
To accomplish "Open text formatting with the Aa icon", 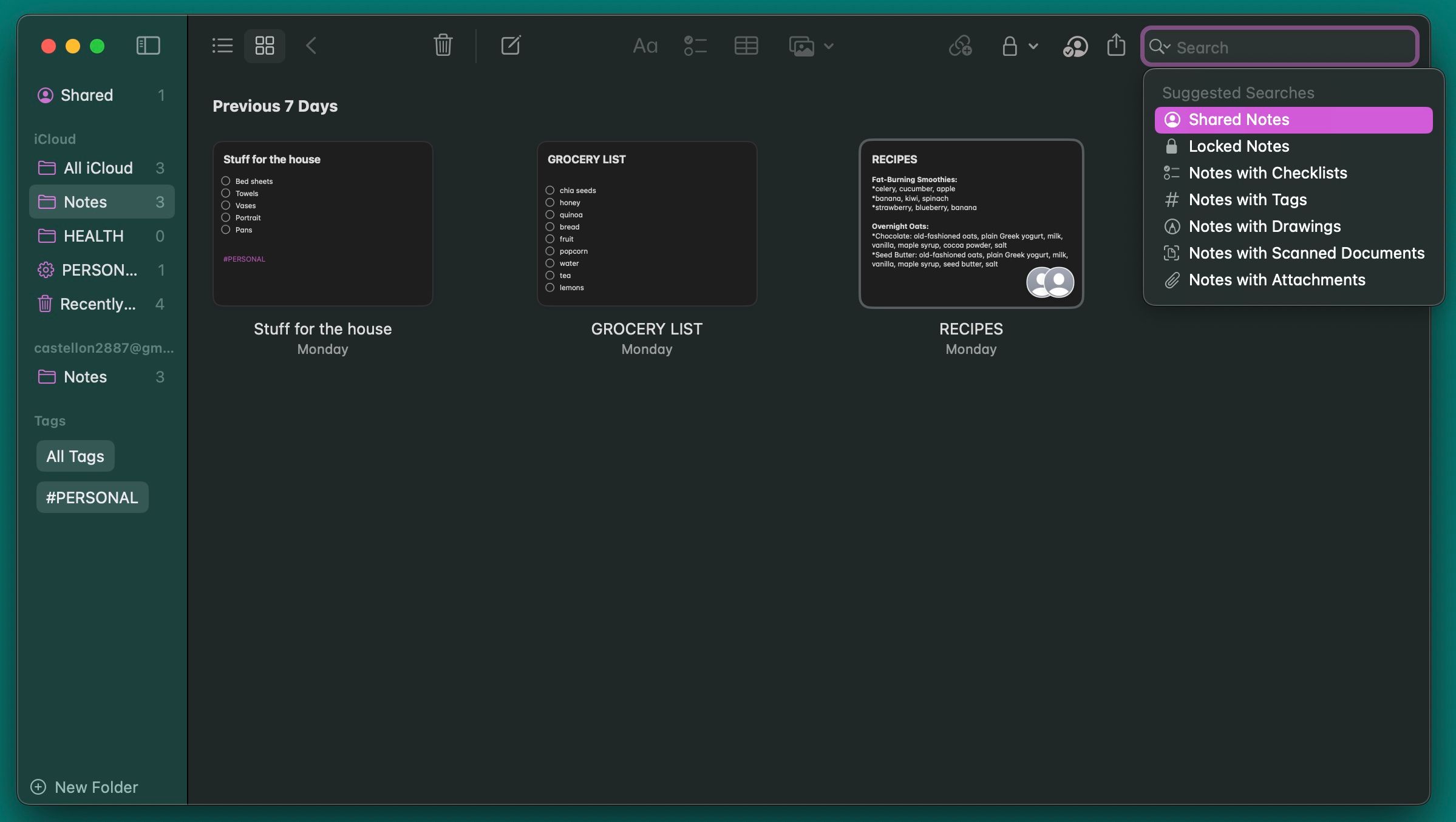I will click(x=644, y=46).
